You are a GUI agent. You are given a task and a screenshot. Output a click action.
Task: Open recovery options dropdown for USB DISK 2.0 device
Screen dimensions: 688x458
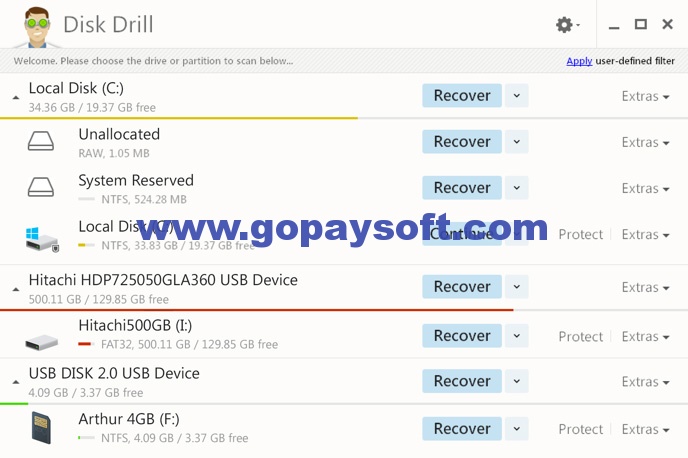tap(517, 381)
